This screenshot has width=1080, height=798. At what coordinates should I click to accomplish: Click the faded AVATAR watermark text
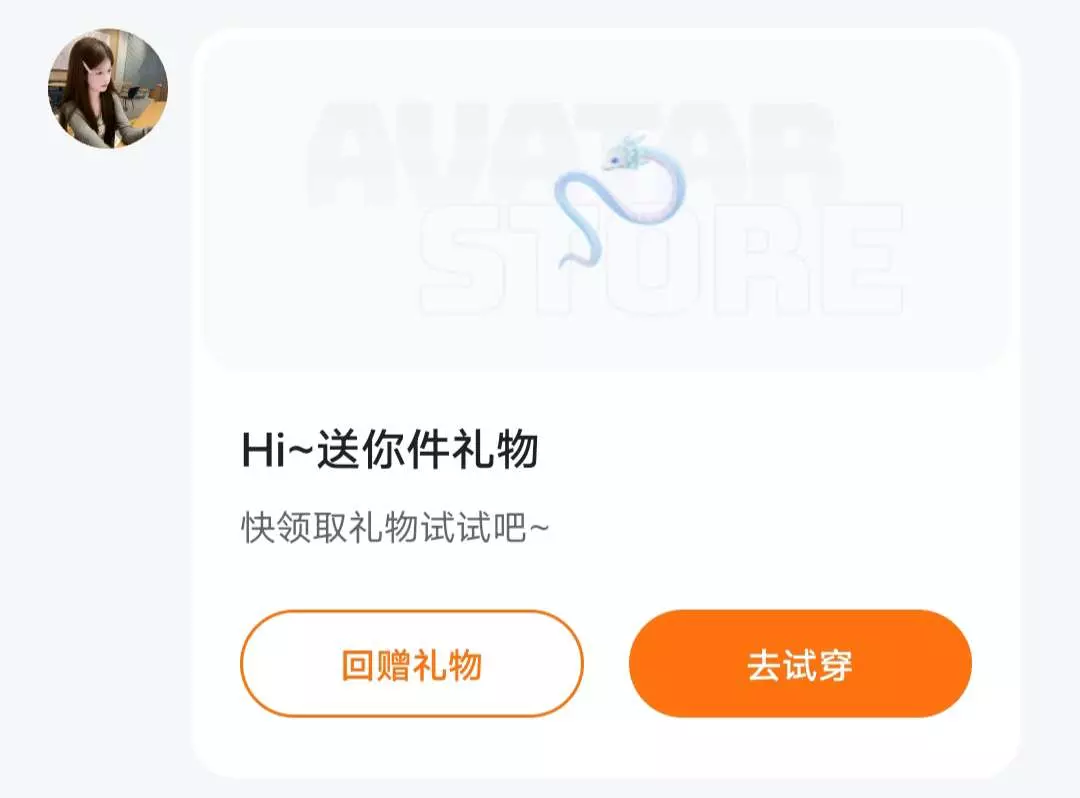572,155
